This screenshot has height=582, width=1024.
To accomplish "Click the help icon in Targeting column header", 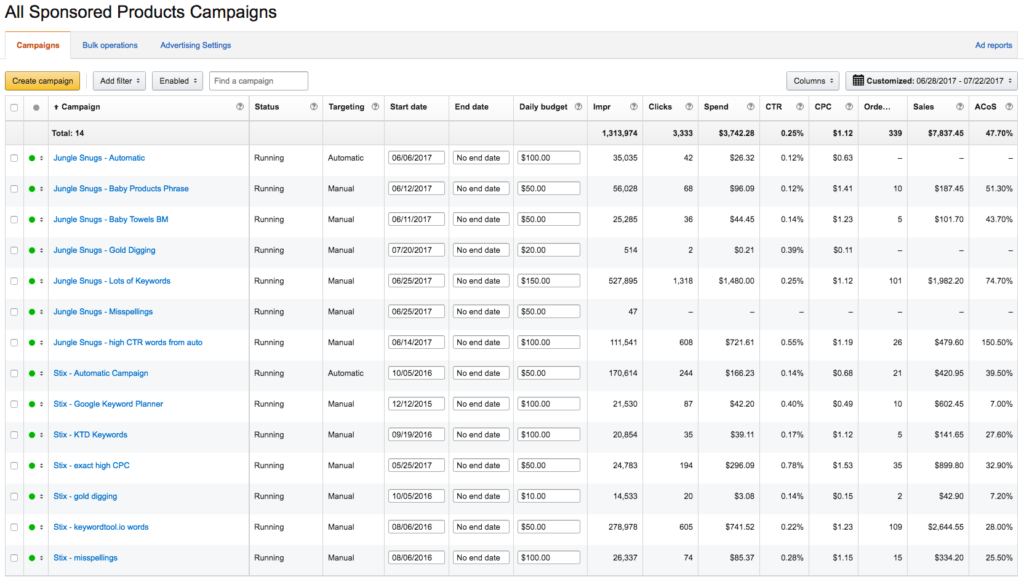I will click(x=376, y=107).
